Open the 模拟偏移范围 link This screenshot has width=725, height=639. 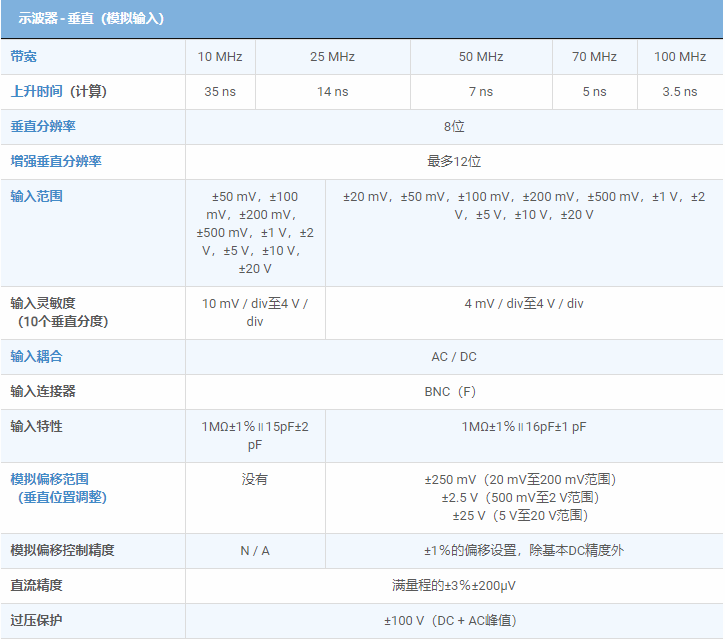pyautogui.click(x=50, y=480)
